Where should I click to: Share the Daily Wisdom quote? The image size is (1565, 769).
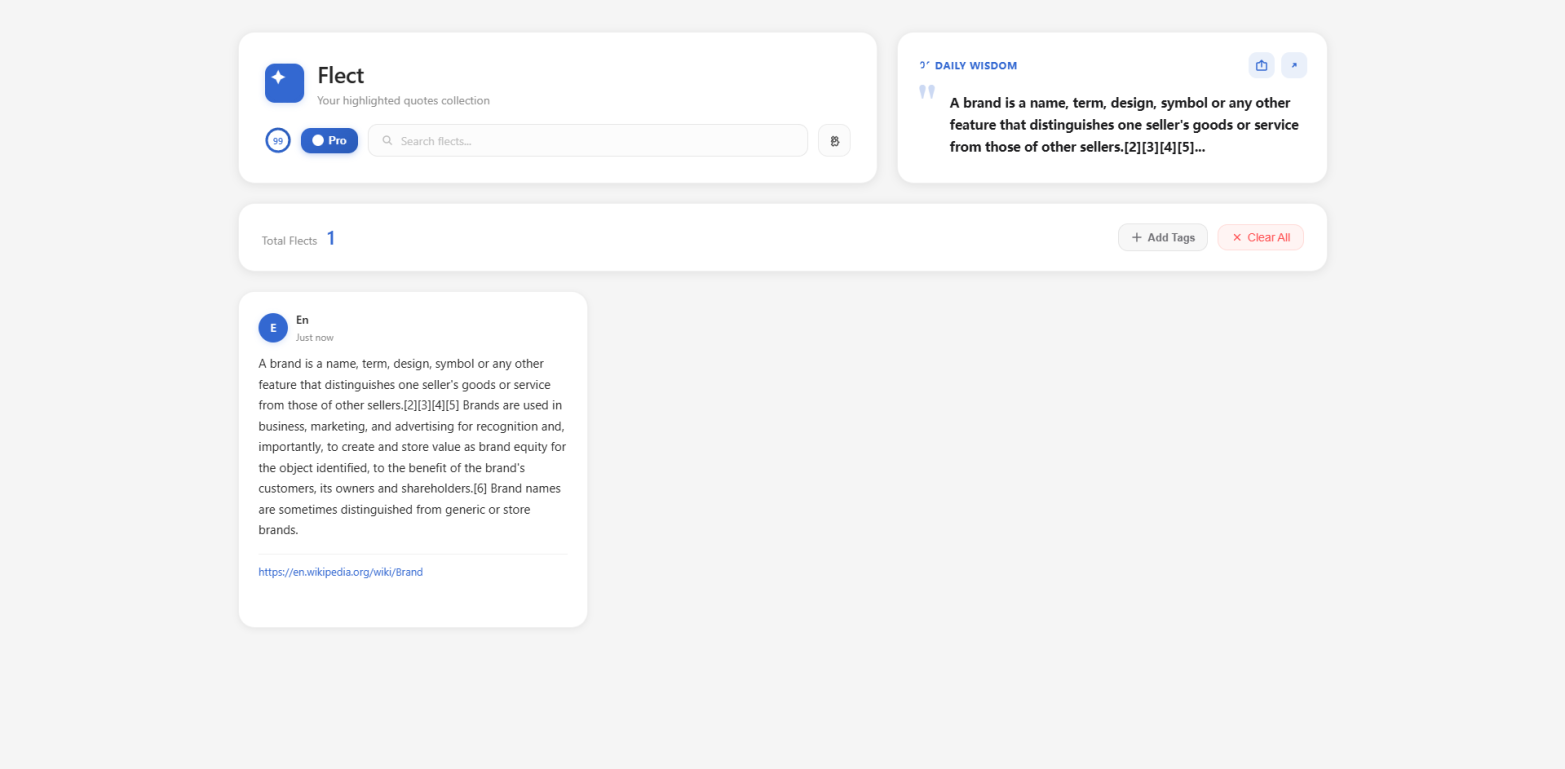tap(1261, 65)
